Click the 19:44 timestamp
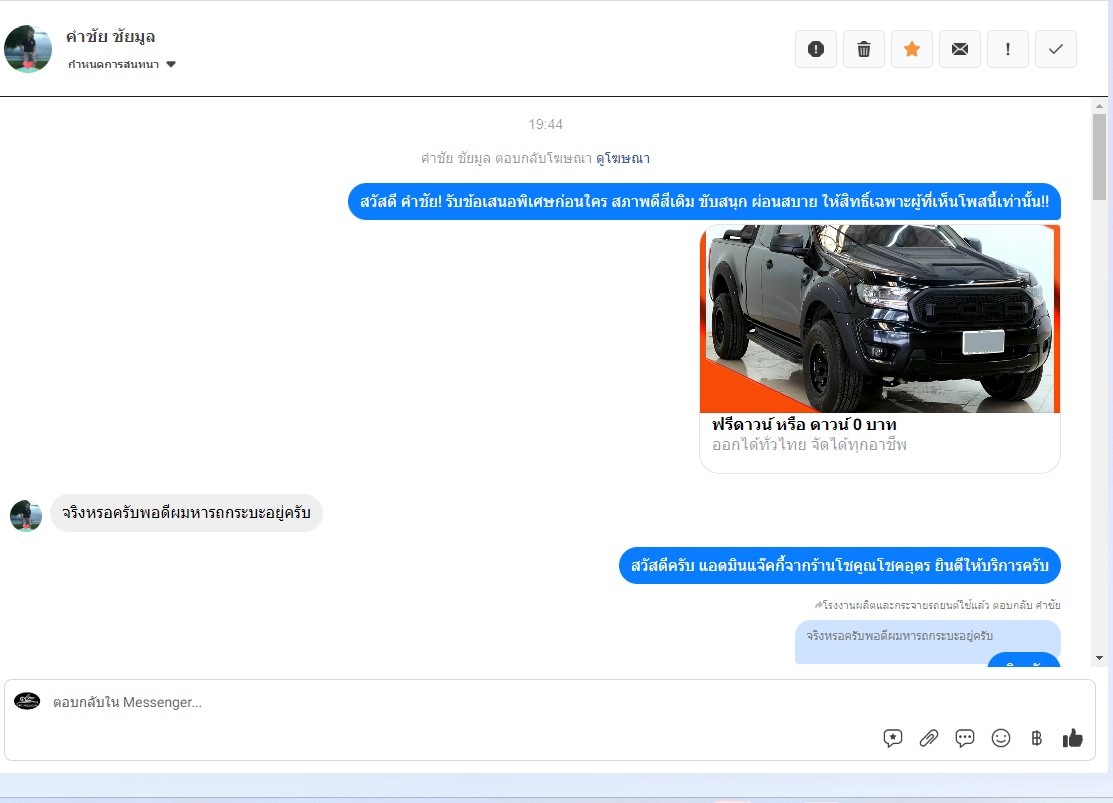The height and width of the screenshot is (803, 1113). coord(545,124)
